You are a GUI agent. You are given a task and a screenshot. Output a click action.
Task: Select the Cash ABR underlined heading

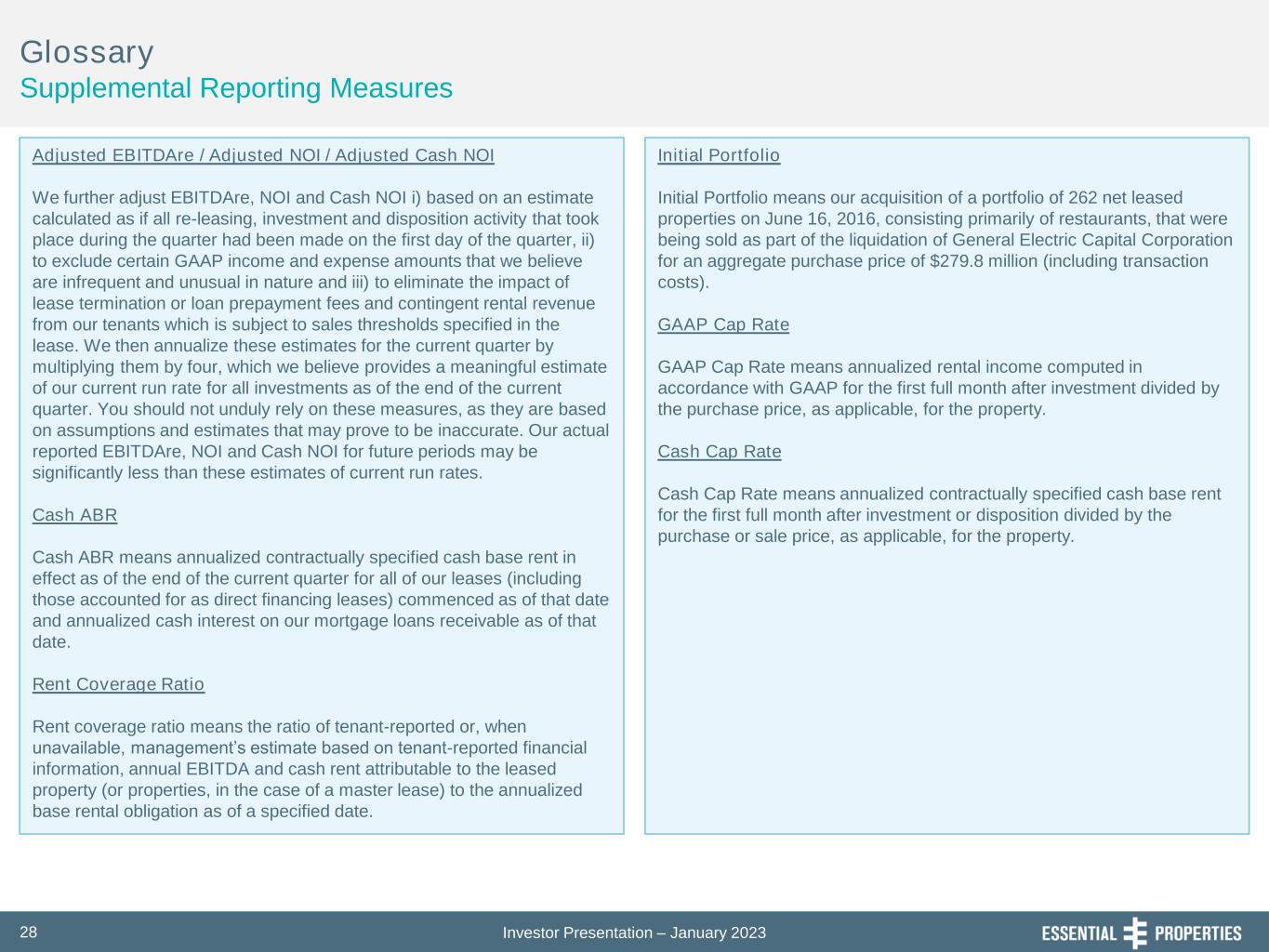point(74,515)
